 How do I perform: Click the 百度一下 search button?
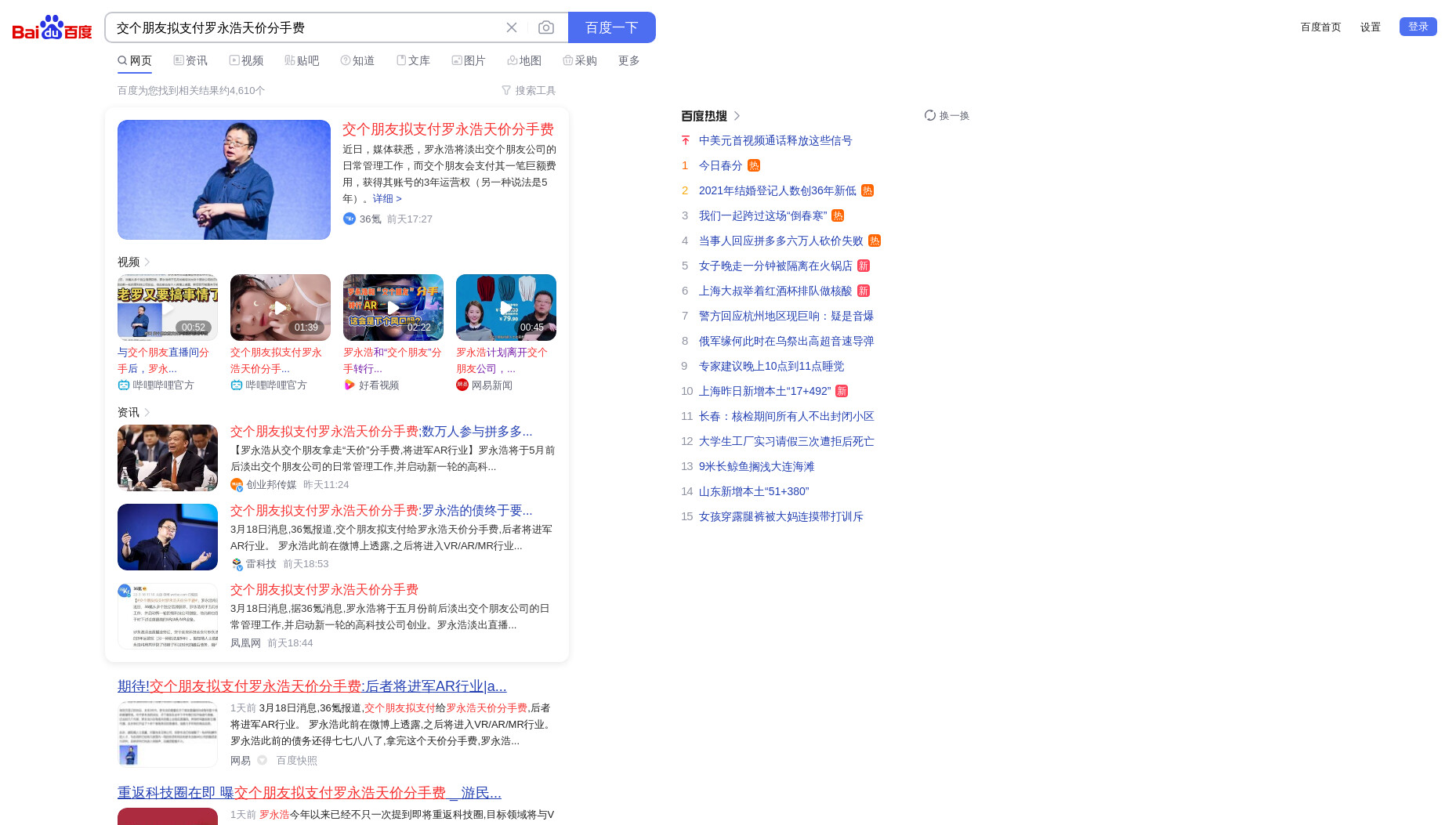[x=612, y=27]
